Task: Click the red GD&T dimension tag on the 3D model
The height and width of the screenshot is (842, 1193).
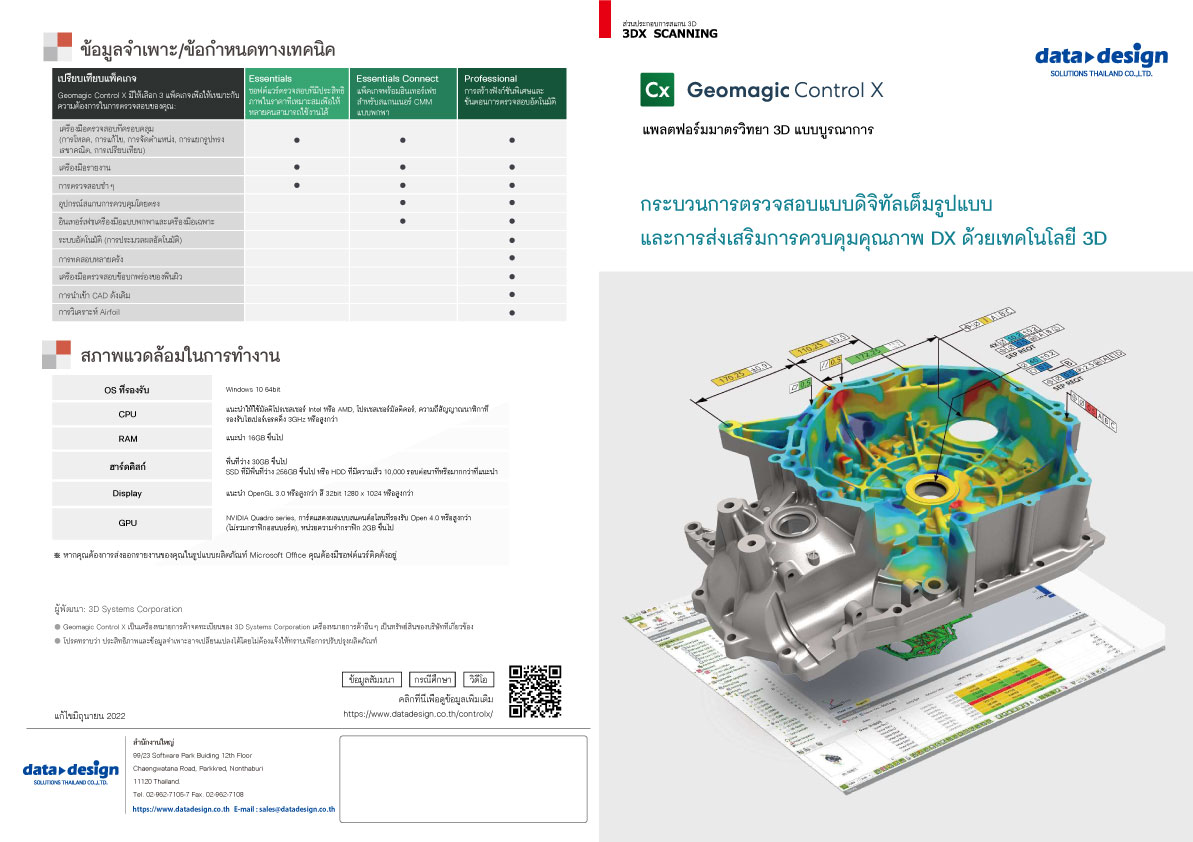Action: (1090, 409)
